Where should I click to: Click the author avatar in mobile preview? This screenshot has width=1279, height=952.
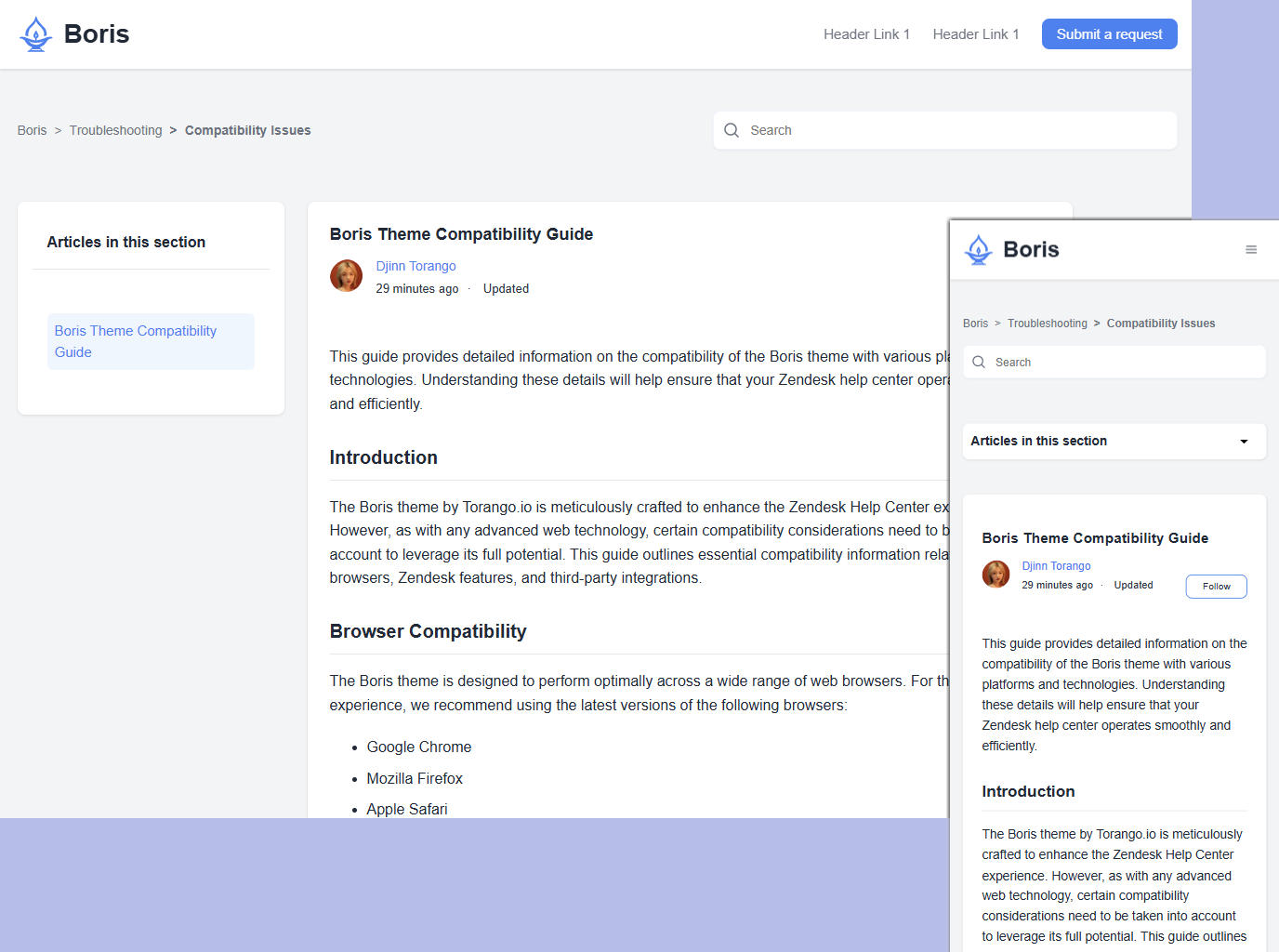point(996,575)
